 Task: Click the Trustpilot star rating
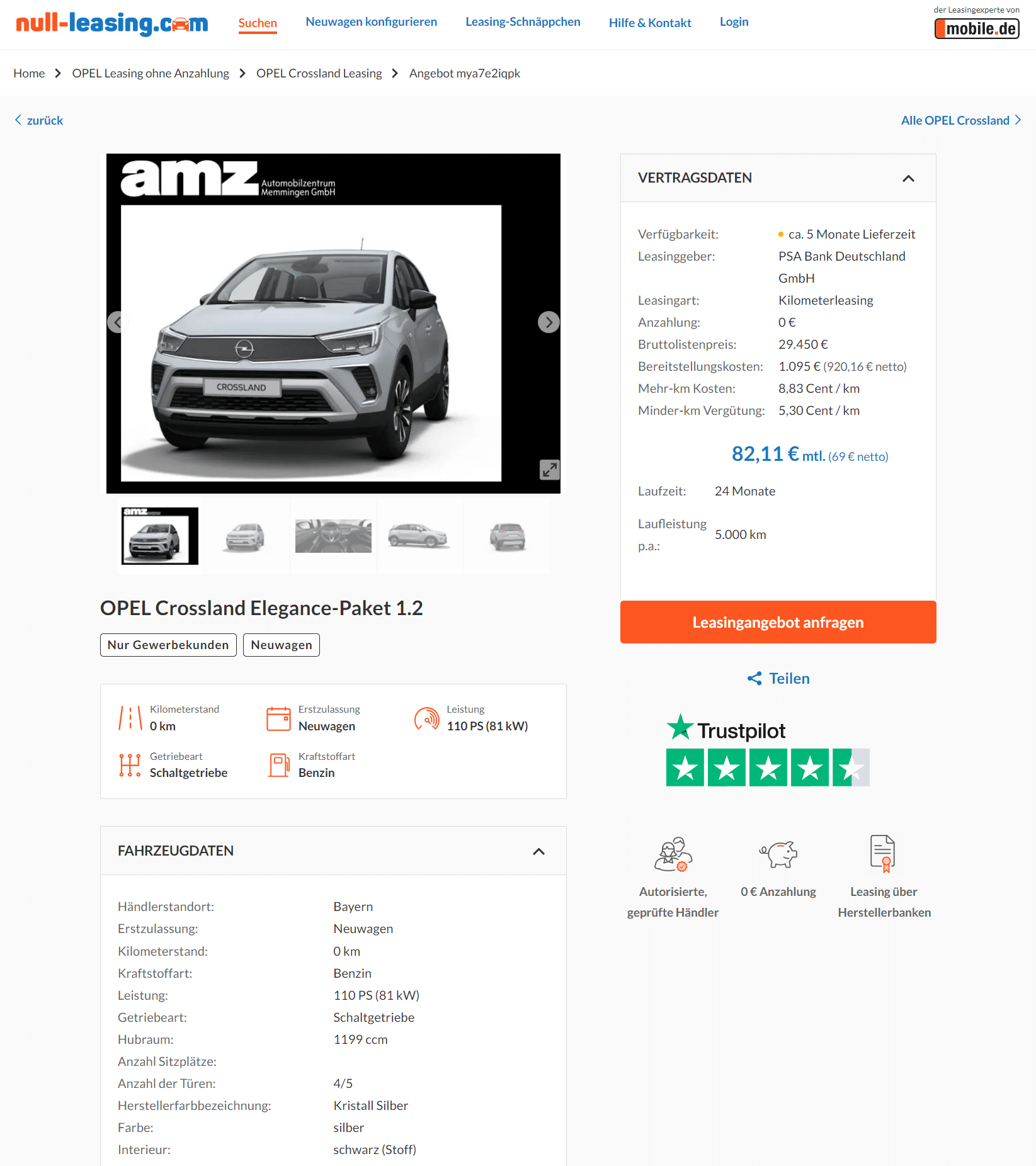(x=768, y=767)
